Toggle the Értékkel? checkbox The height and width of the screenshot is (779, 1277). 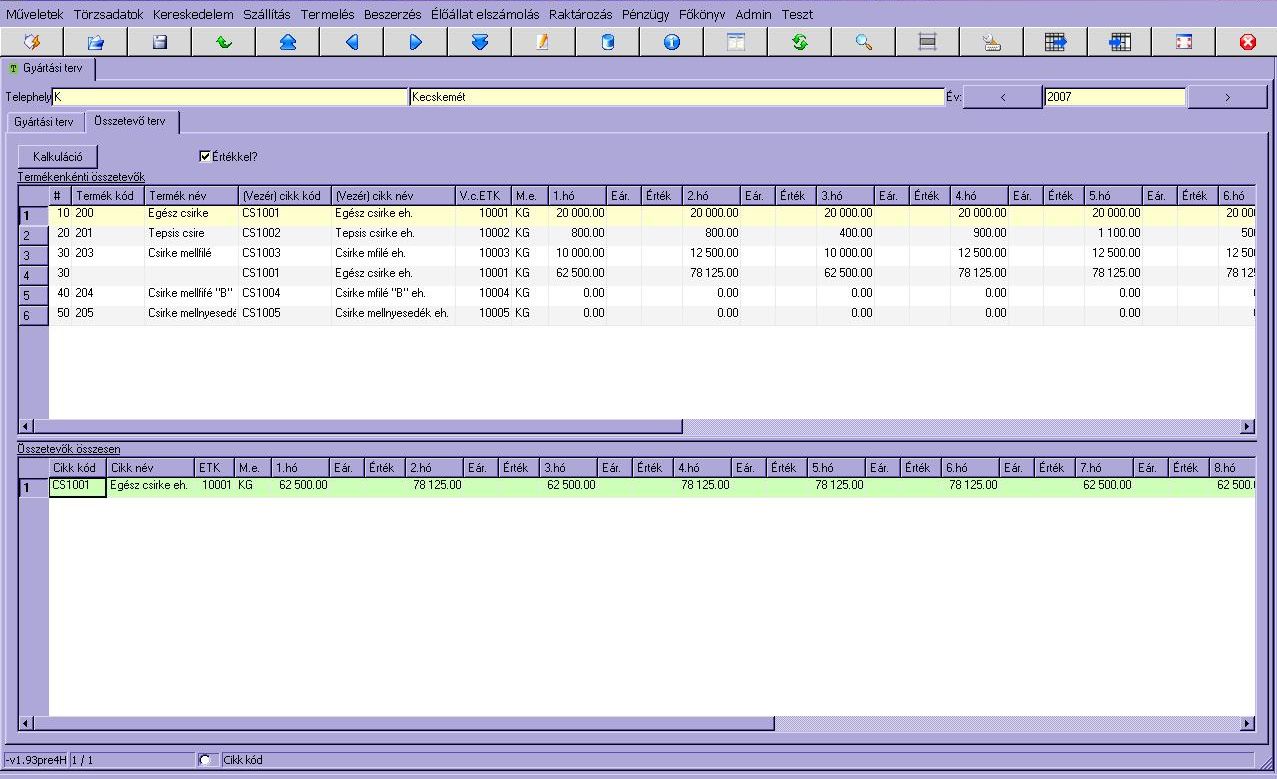tap(205, 156)
